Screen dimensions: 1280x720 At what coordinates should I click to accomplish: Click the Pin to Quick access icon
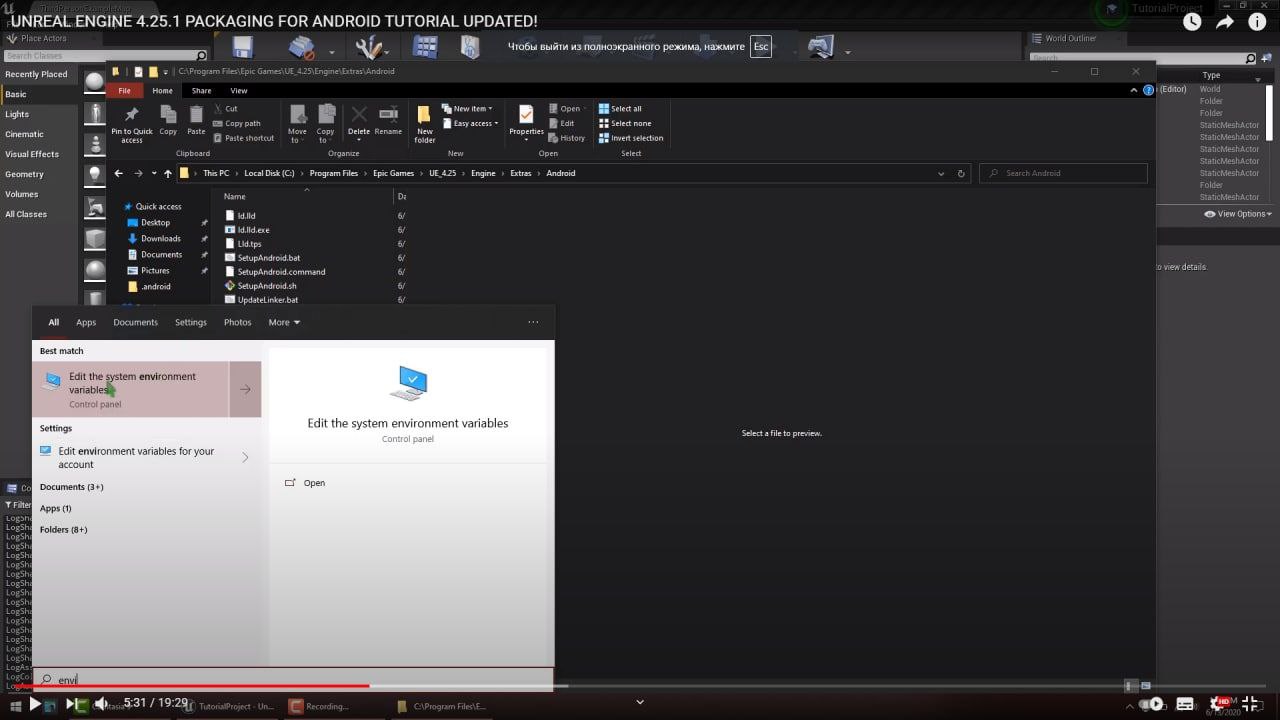click(x=132, y=115)
